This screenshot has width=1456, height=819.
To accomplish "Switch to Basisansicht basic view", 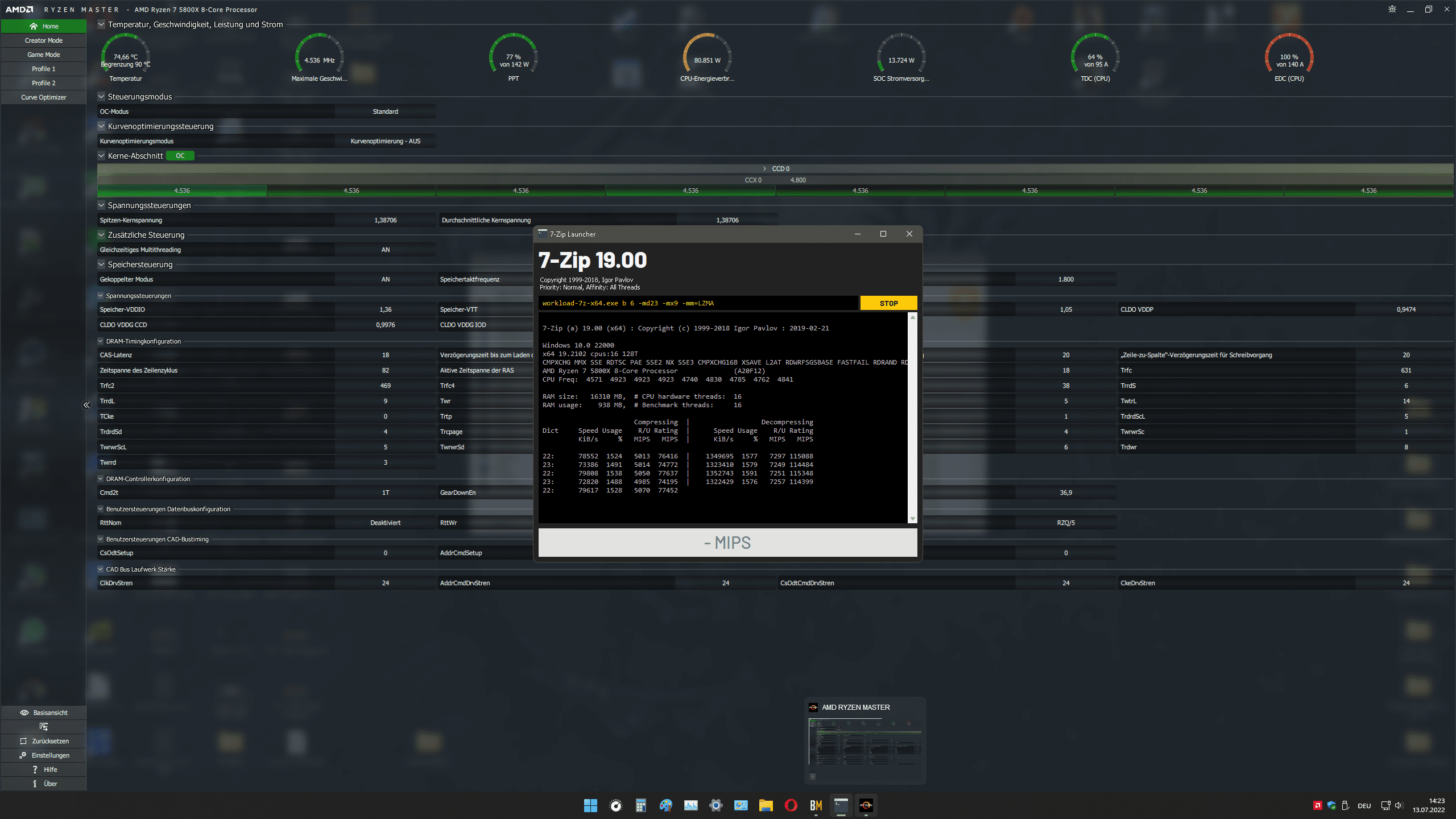I will (44, 713).
